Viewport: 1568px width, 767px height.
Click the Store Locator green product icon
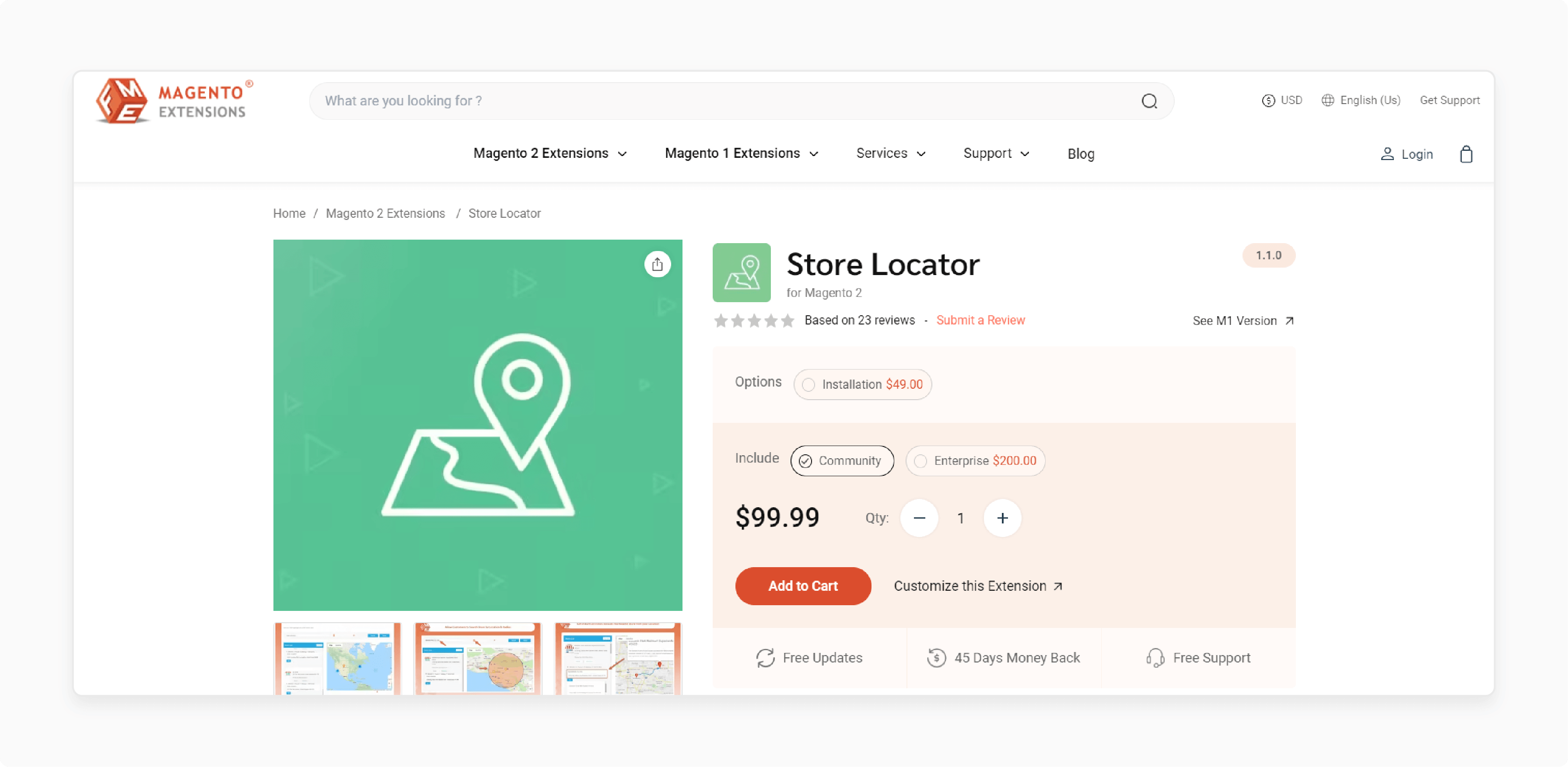741,272
